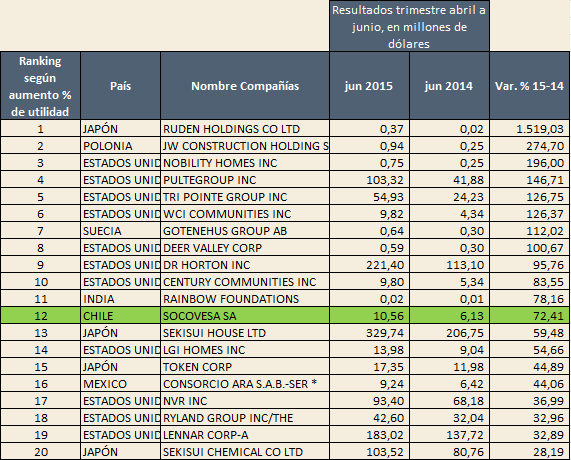Click SEKISUI CHEMICAL CO LTD cell
571x460 pixels.
coord(245,452)
